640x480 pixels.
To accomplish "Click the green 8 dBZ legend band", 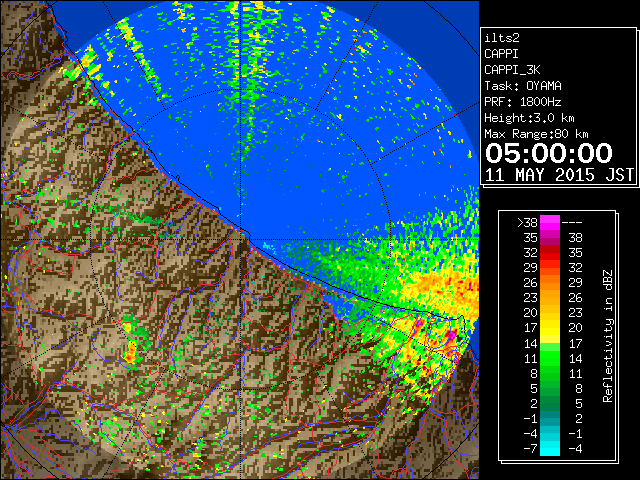I will [x=550, y=373].
